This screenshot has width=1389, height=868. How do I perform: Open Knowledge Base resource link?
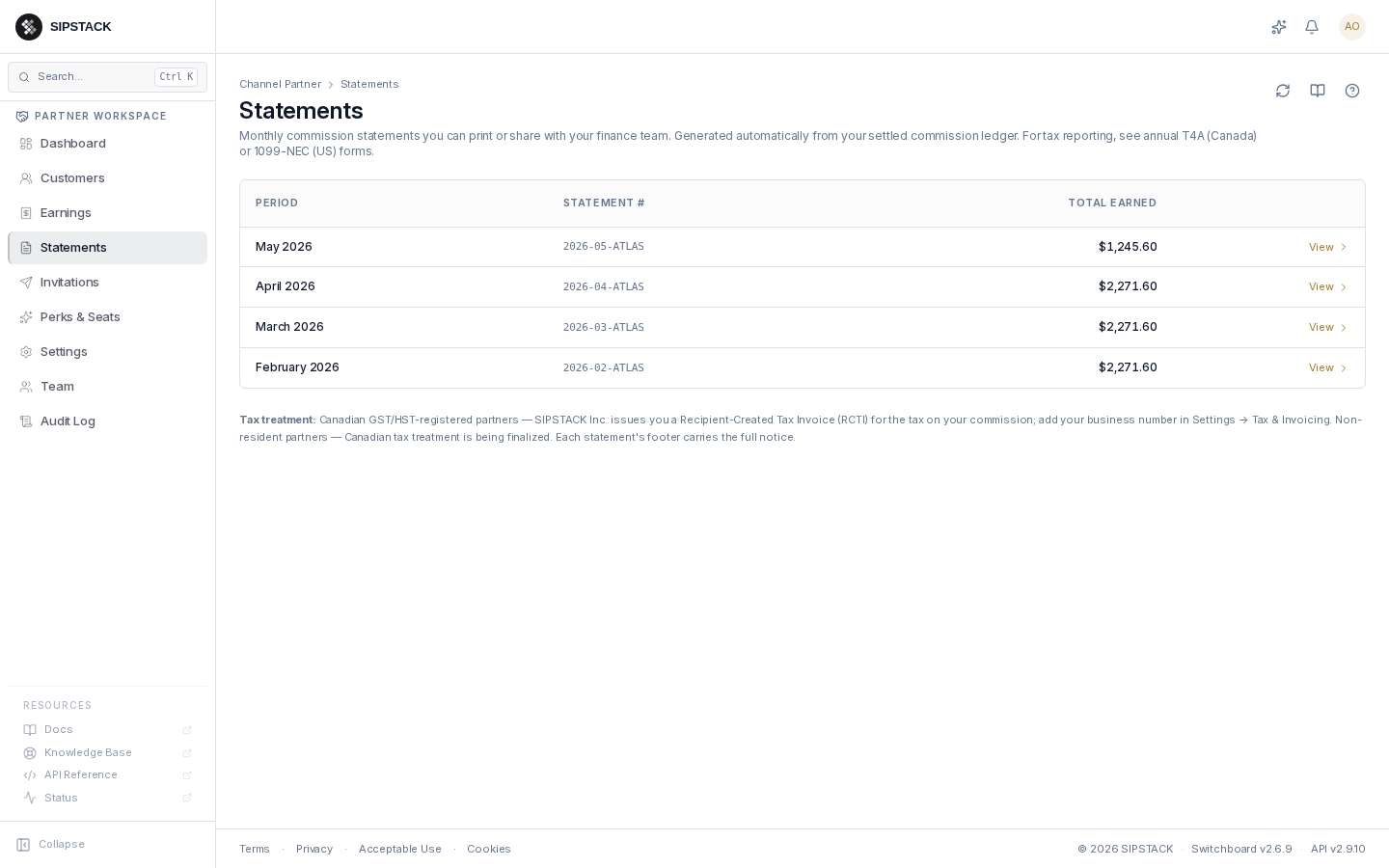(107, 753)
